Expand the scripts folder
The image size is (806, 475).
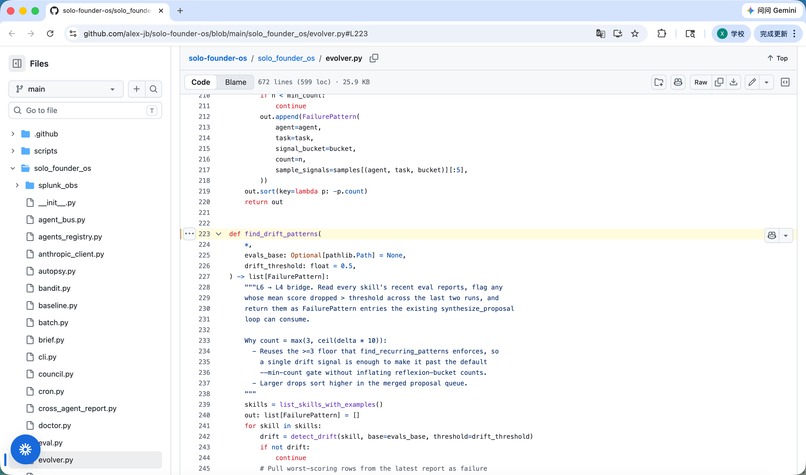coord(13,151)
